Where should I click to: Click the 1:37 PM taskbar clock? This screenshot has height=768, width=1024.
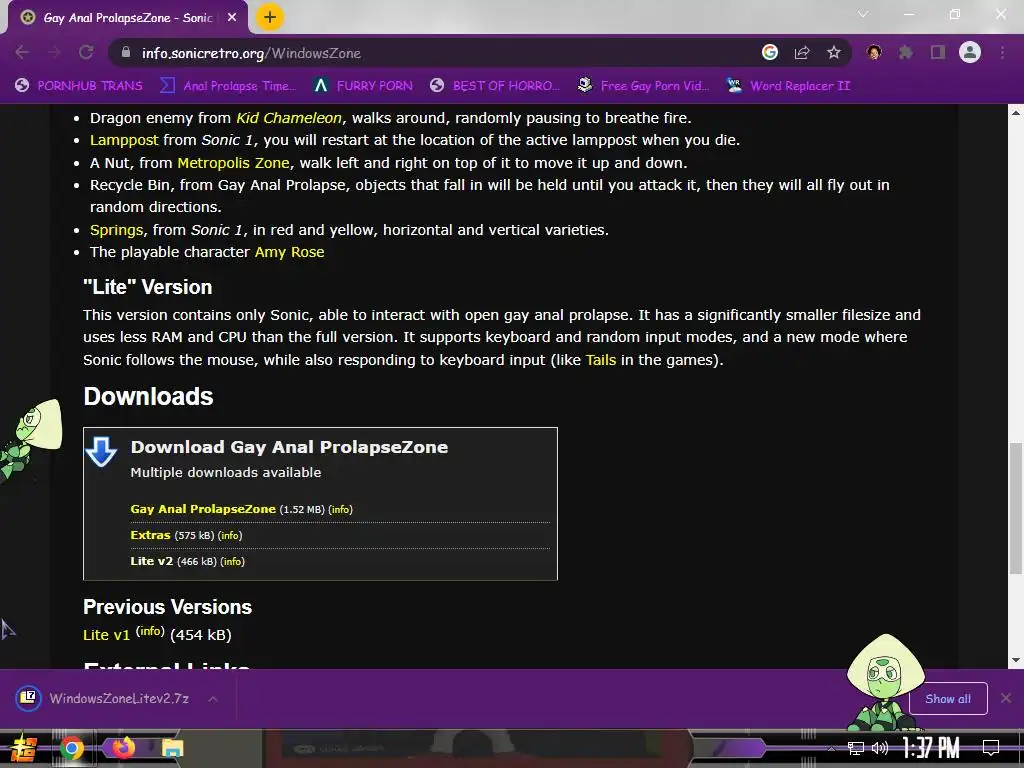click(931, 748)
